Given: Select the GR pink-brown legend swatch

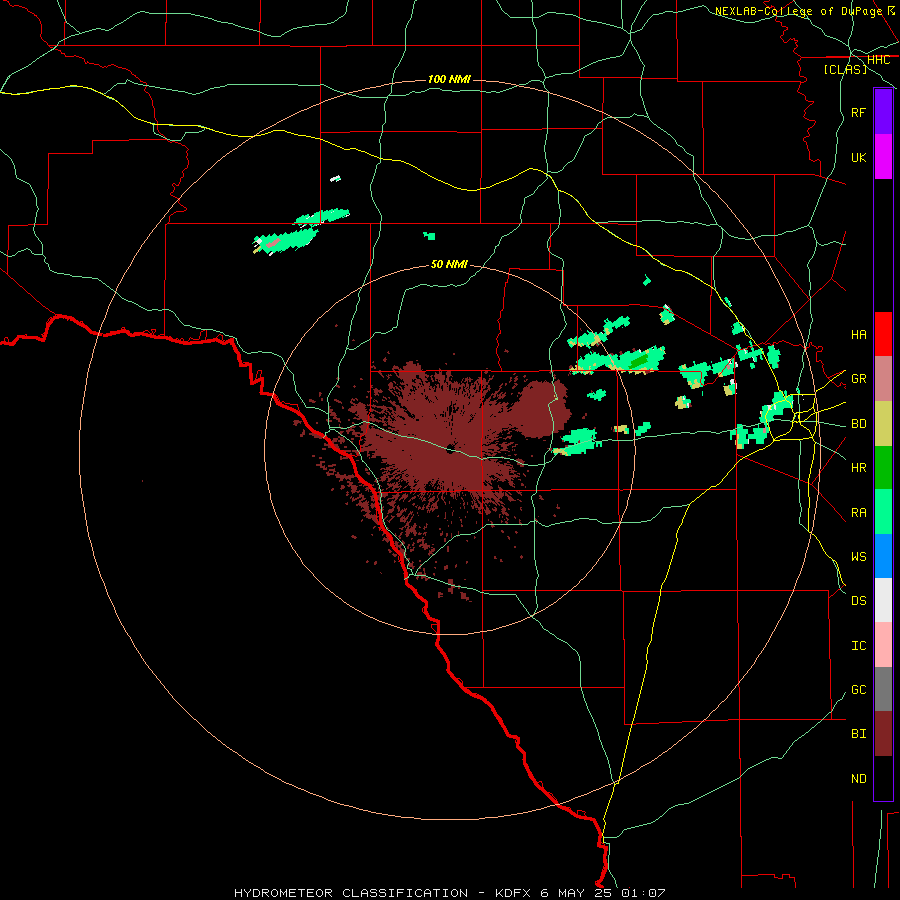Looking at the screenshot, I should tap(883, 378).
